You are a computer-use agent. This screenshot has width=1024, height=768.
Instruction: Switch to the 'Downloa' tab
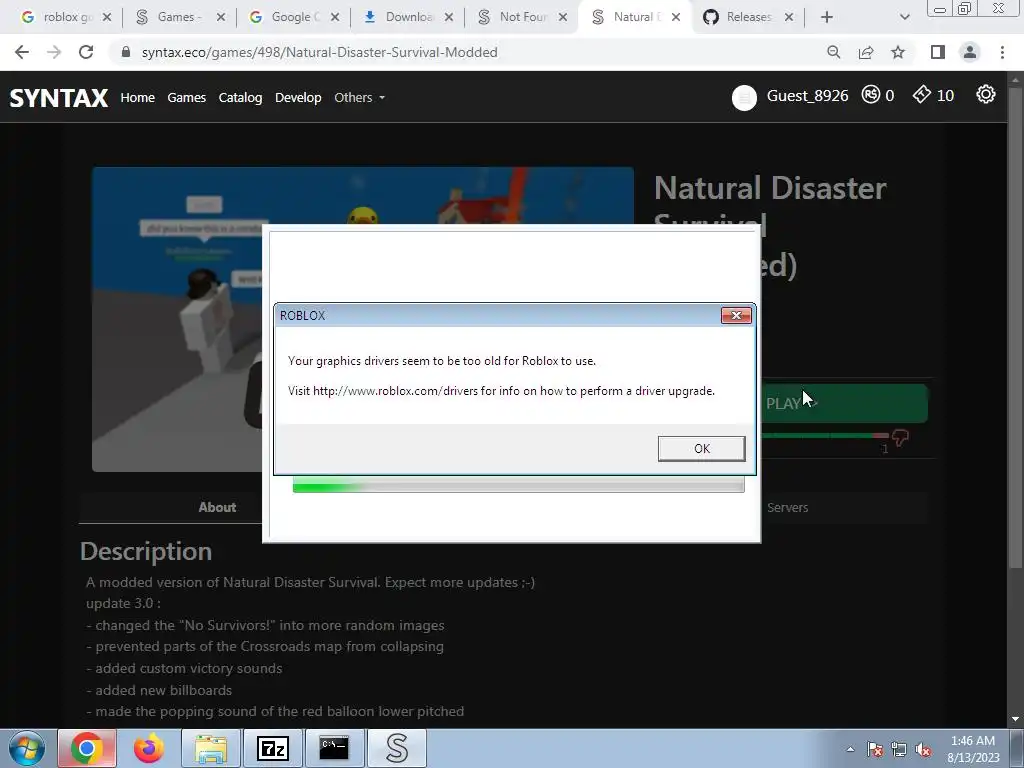click(409, 17)
